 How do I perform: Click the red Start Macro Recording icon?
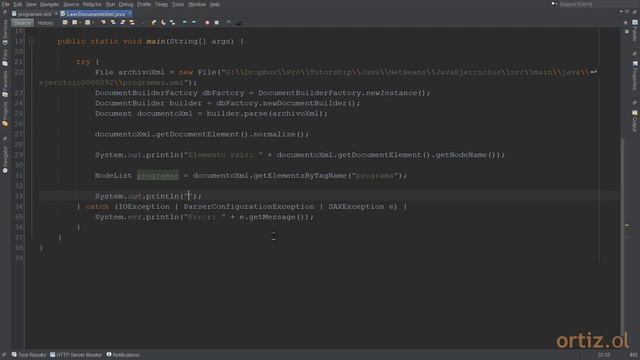click(207, 22)
